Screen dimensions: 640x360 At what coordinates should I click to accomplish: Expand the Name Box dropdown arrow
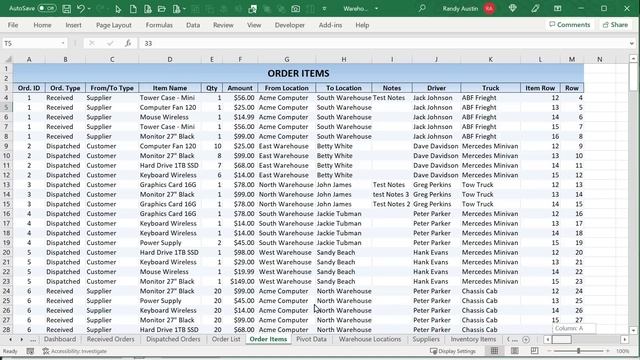[63, 43]
